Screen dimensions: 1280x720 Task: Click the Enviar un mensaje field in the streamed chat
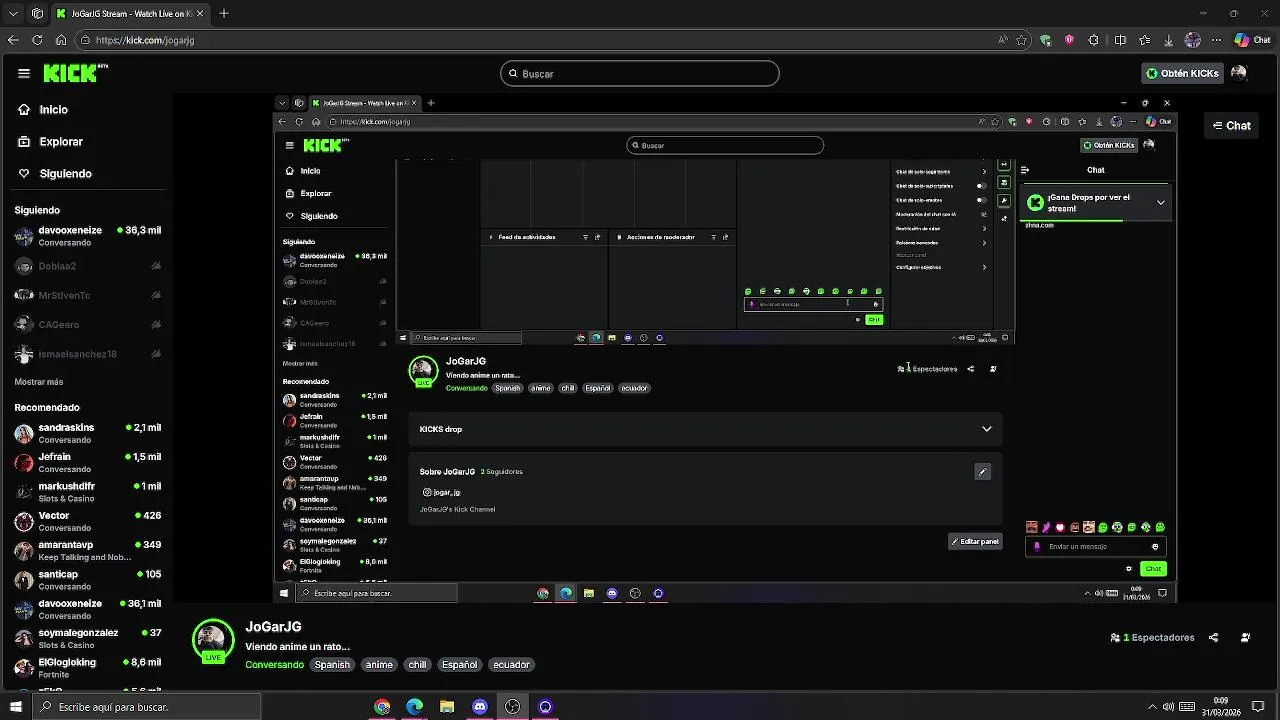tap(1096, 547)
